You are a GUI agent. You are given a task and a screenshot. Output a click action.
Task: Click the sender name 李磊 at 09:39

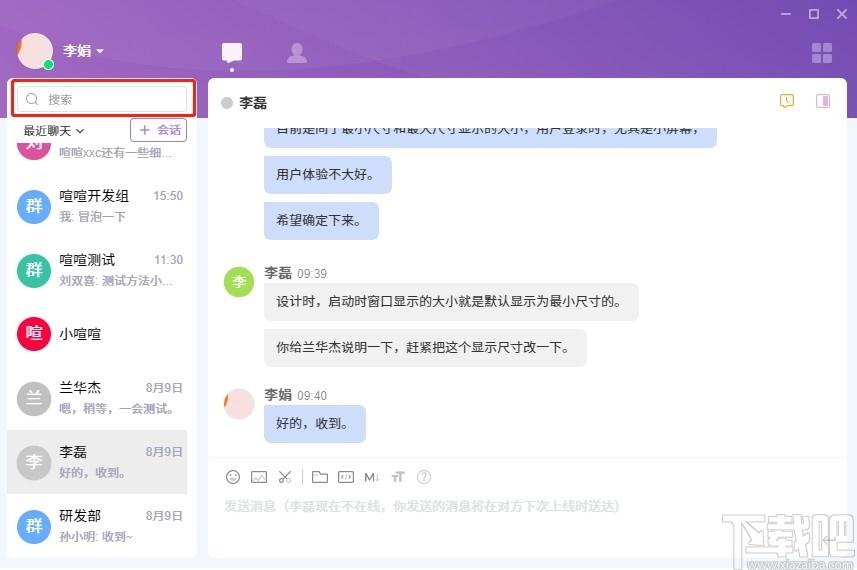pos(278,273)
